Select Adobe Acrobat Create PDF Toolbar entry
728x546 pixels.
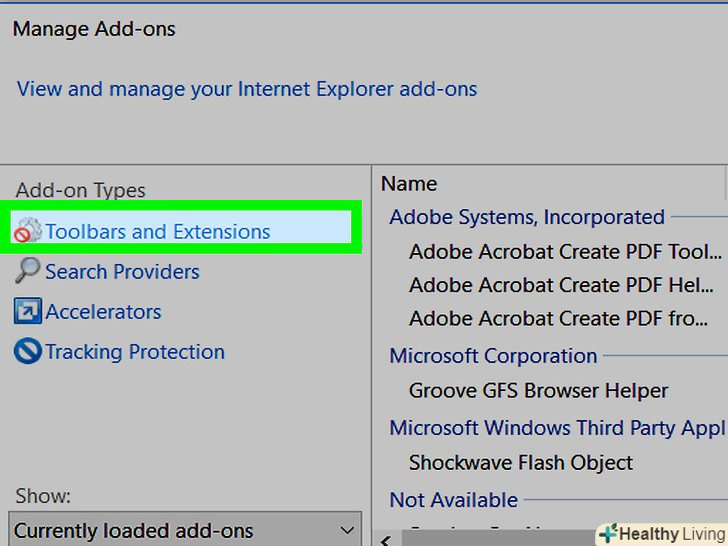pyautogui.click(x=565, y=252)
